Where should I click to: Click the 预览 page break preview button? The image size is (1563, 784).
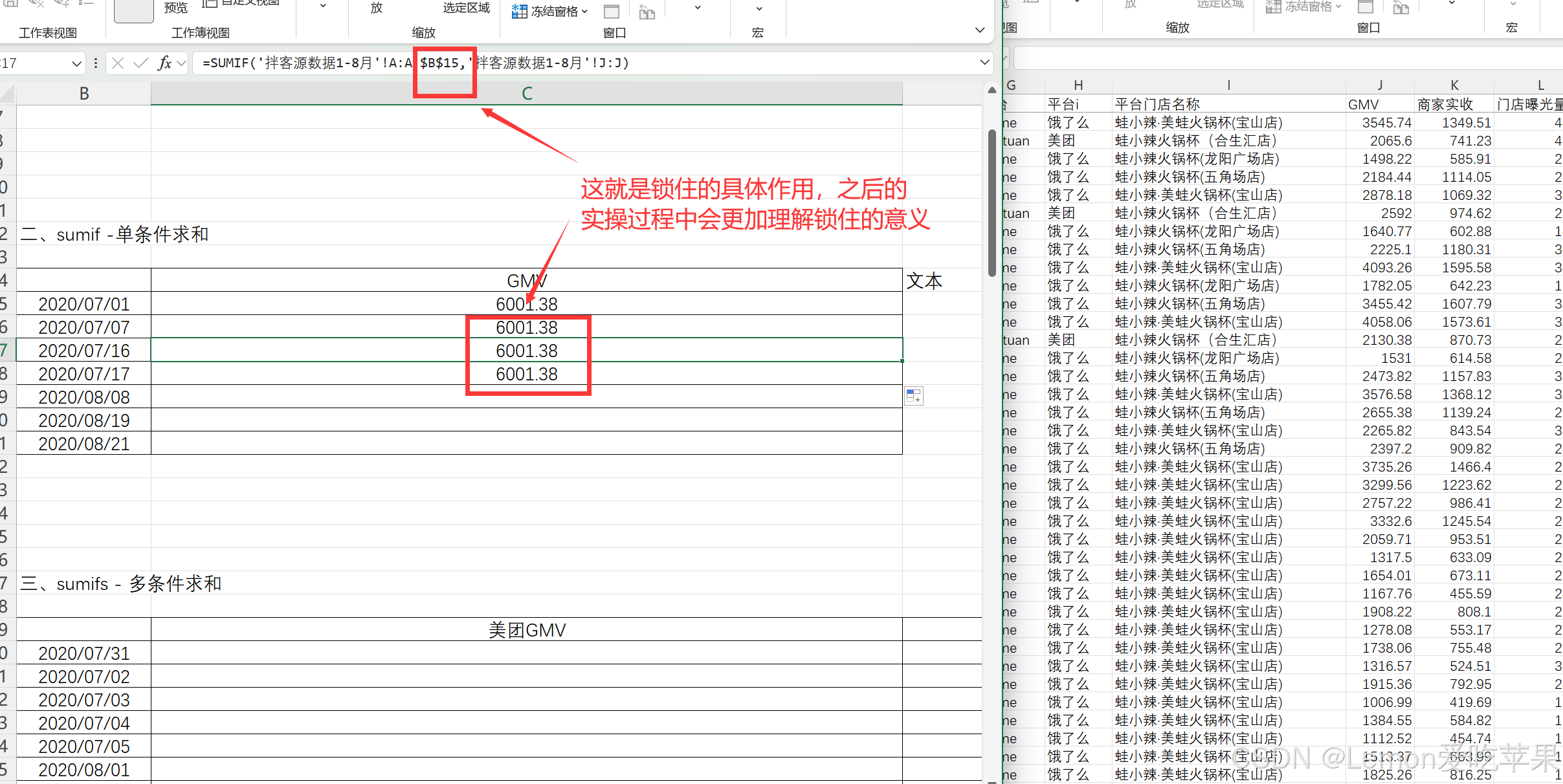tap(175, 8)
